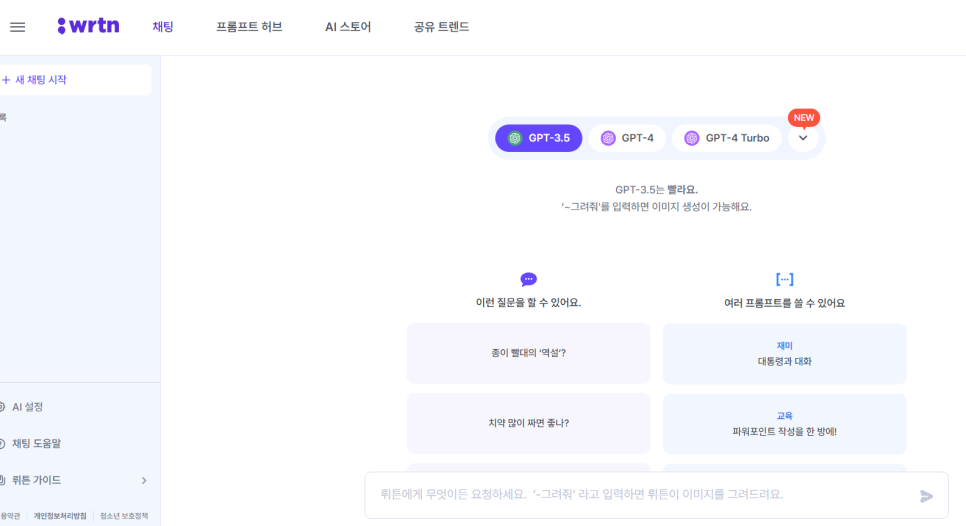Click the wrtn logo
This screenshot has height=526, width=966.
point(88,26)
